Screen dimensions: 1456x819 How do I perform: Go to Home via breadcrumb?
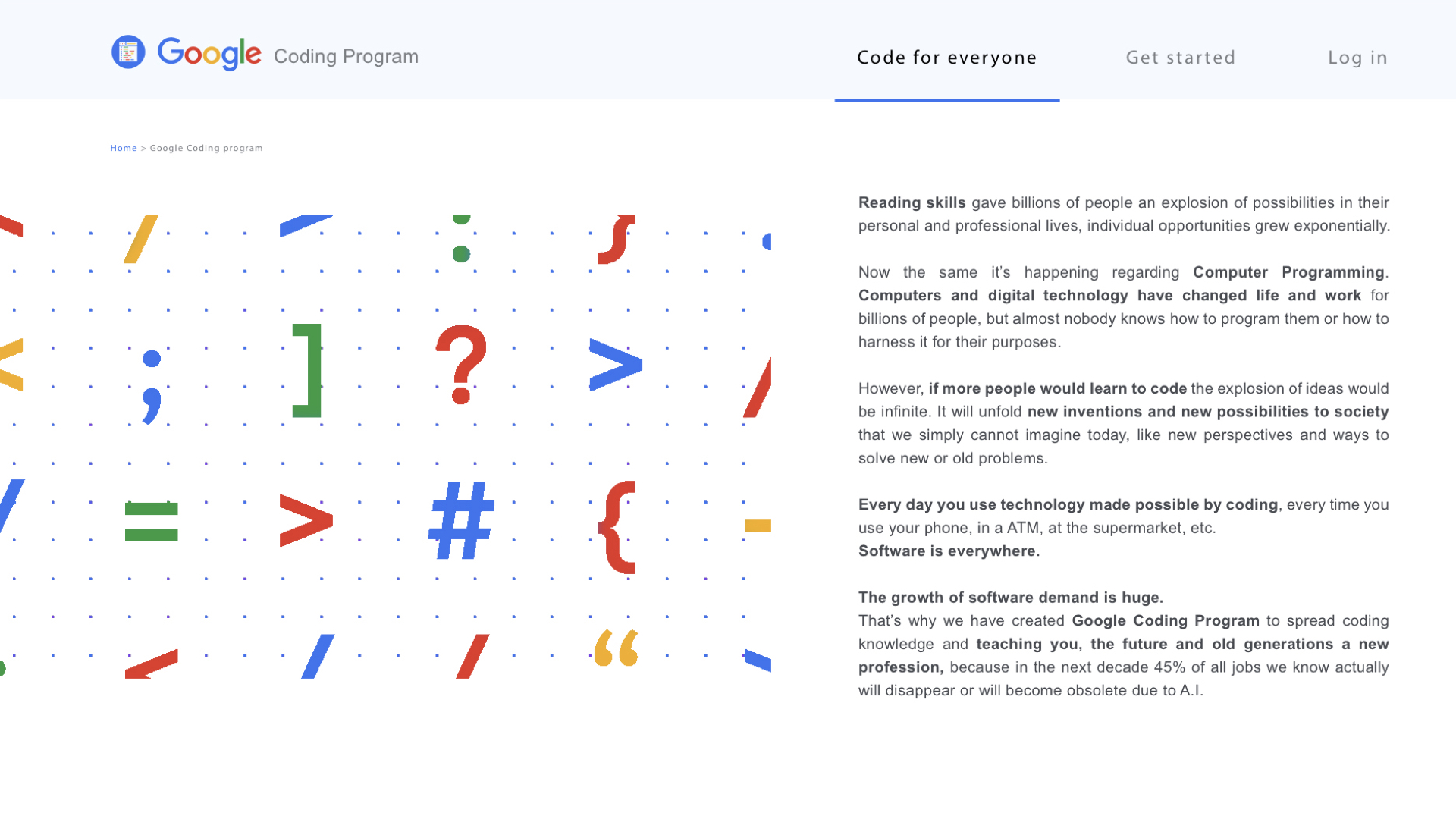124,148
